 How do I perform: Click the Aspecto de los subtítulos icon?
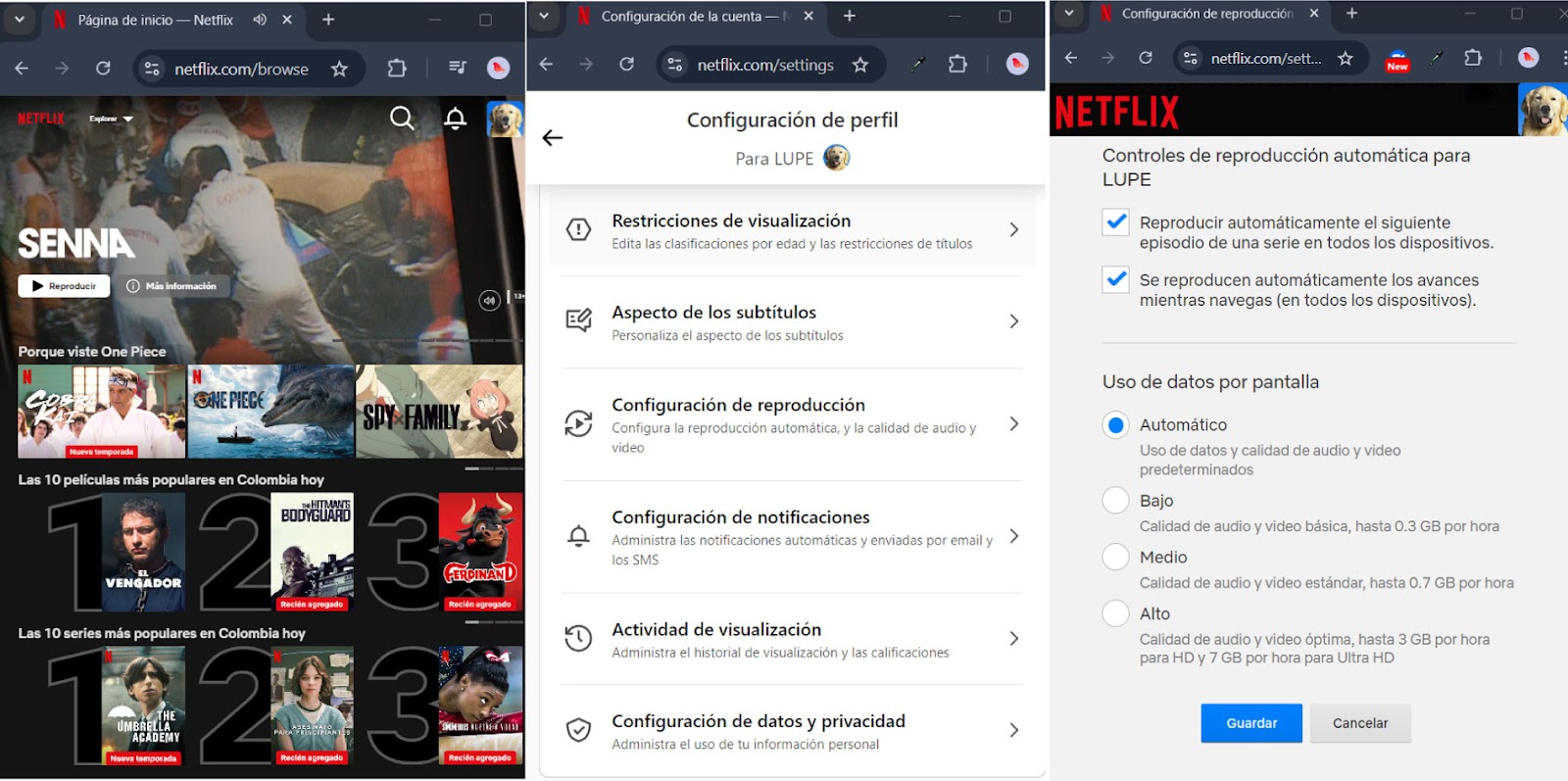pos(579,321)
